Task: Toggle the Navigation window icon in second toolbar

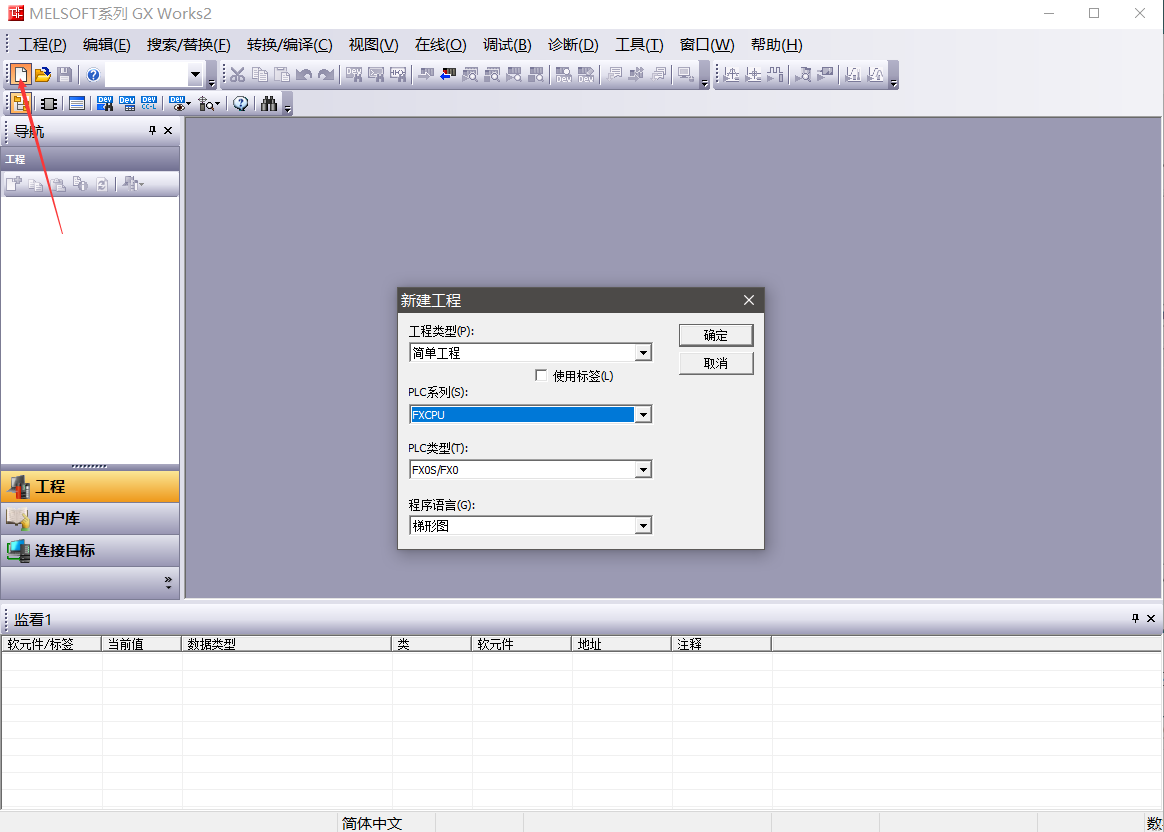Action: tap(21, 103)
